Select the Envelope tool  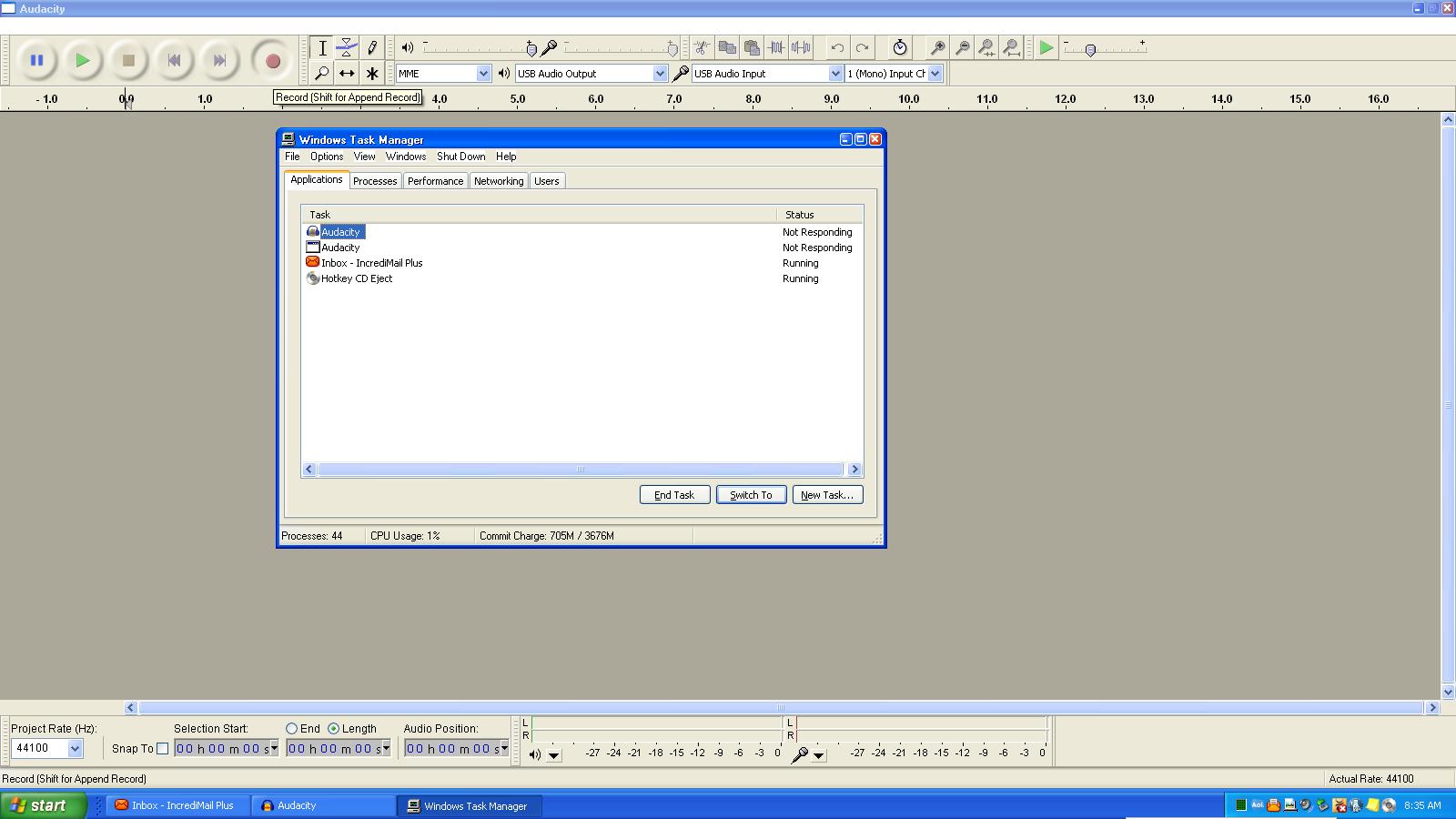pyautogui.click(x=347, y=46)
